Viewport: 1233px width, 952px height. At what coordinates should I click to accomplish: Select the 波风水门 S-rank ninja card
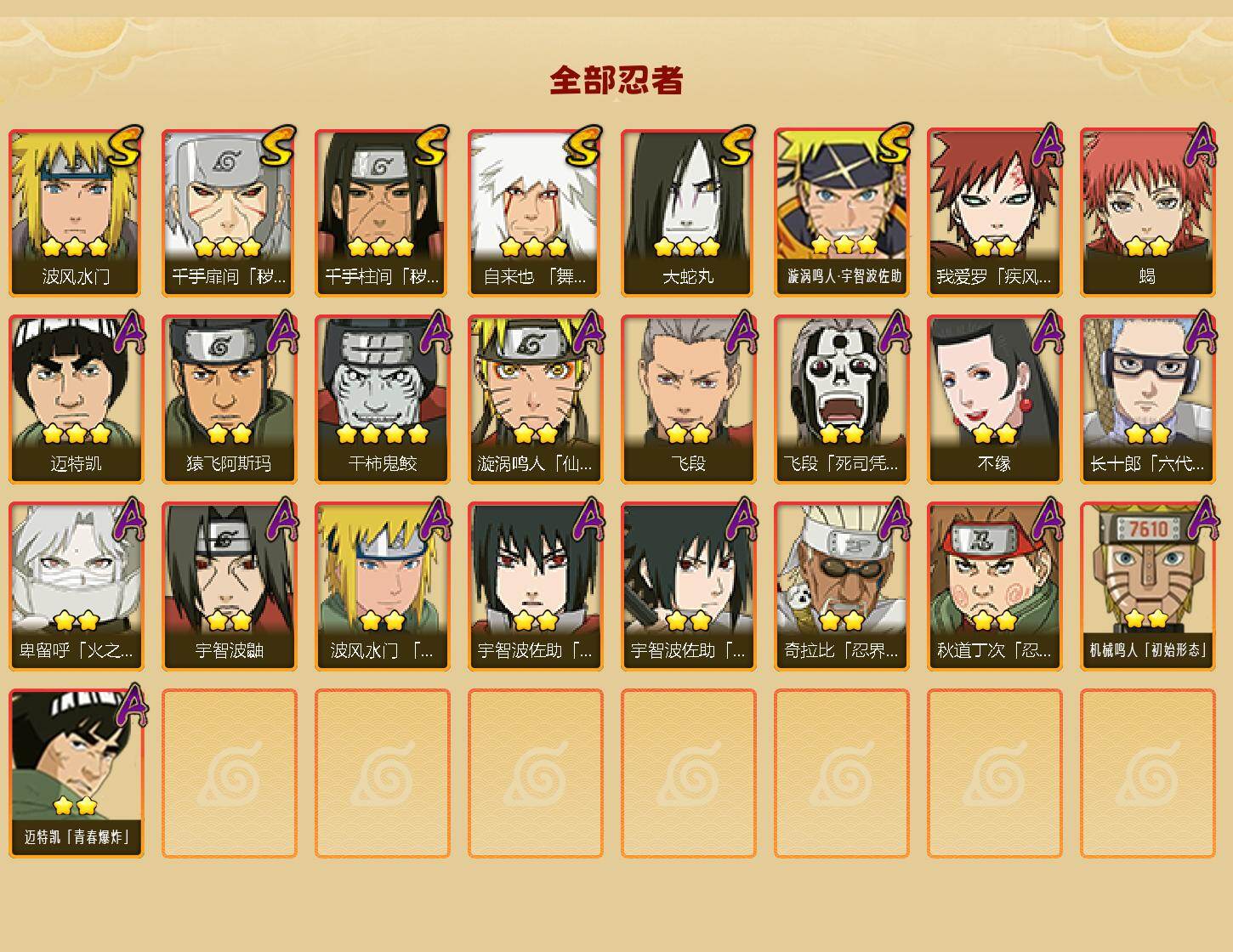pyautogui.click(x=77, y=212)
